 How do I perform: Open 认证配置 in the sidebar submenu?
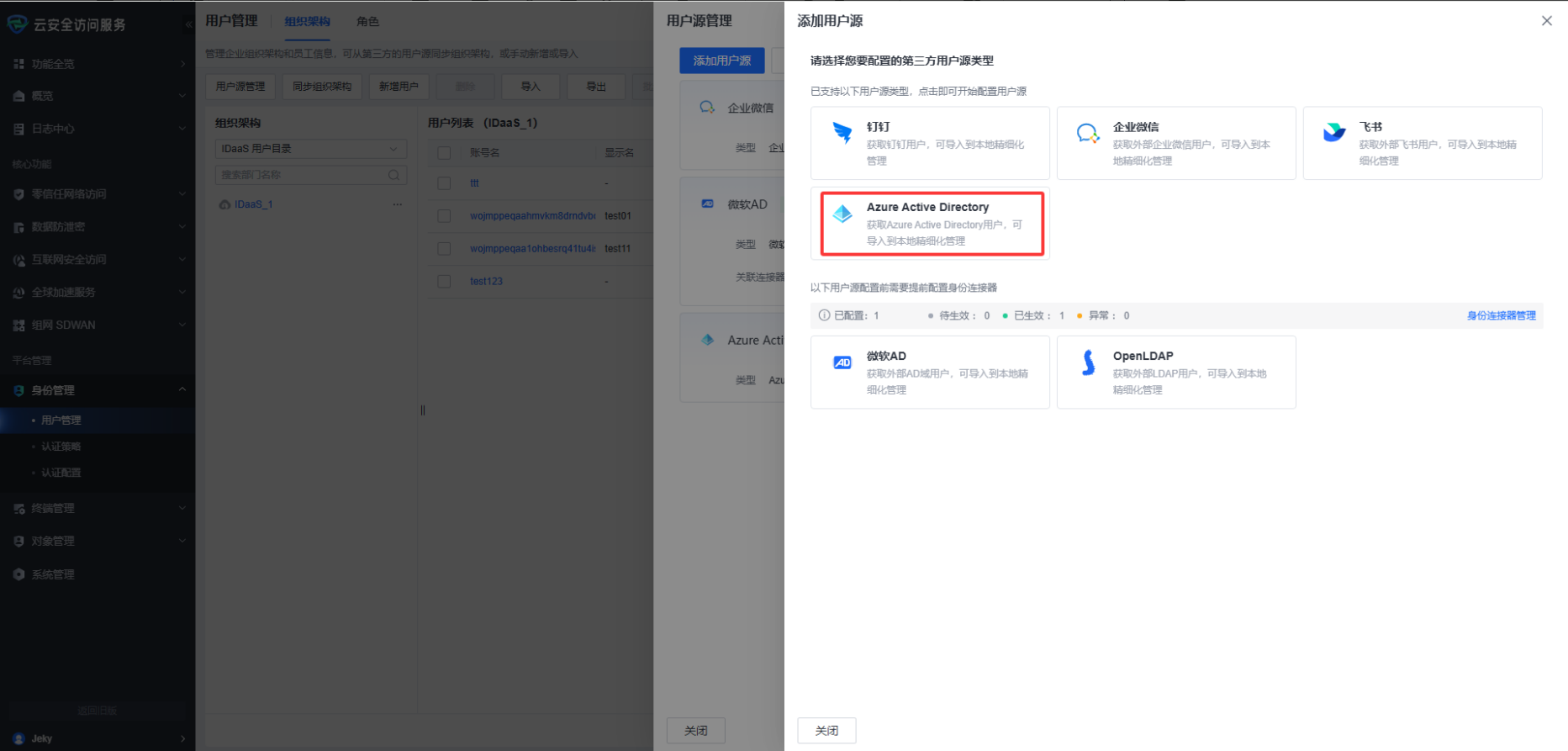(x=61, y=473)
